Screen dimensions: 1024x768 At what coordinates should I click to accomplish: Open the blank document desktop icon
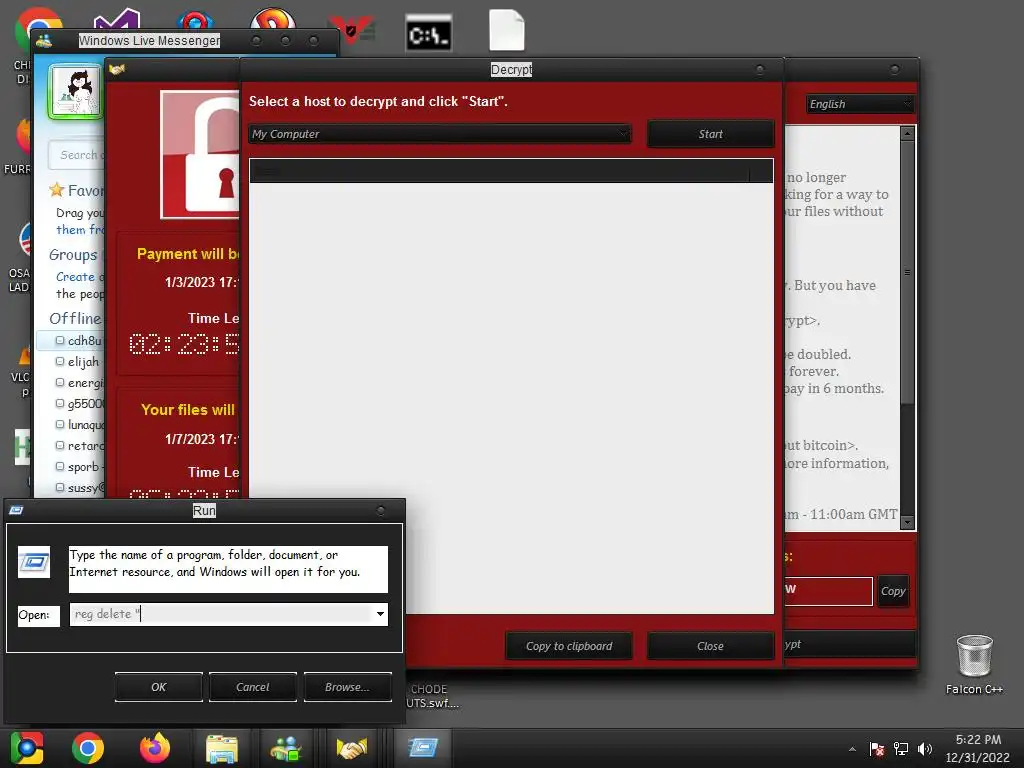point(506,30)
